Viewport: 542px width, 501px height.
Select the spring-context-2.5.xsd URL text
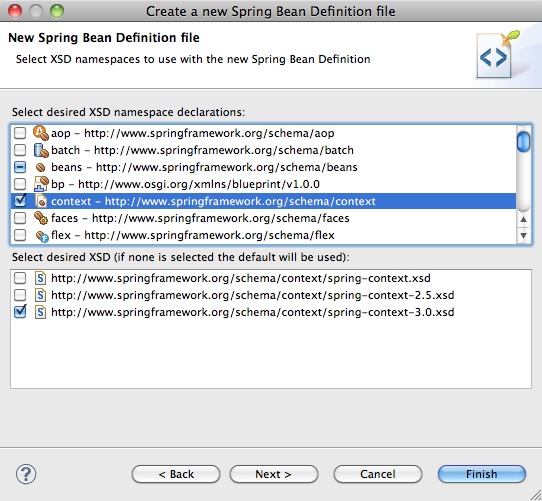tap(252, 295)
